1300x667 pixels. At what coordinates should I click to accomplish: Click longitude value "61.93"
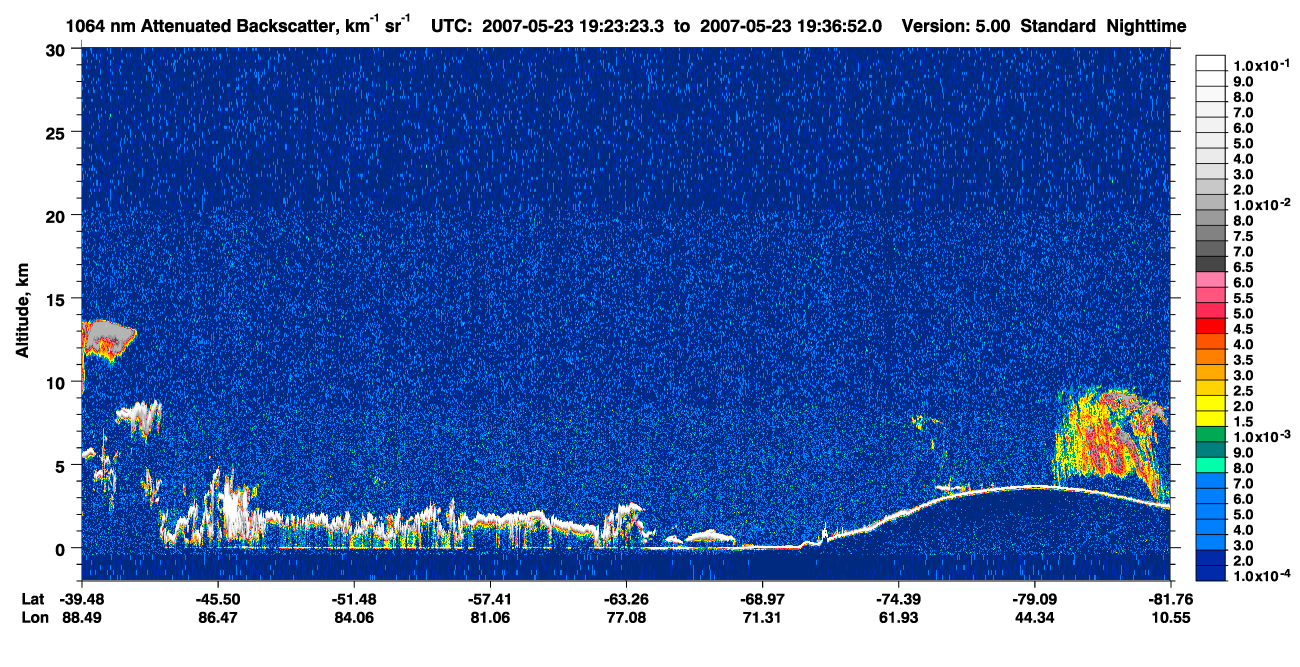tap(899, 617)
